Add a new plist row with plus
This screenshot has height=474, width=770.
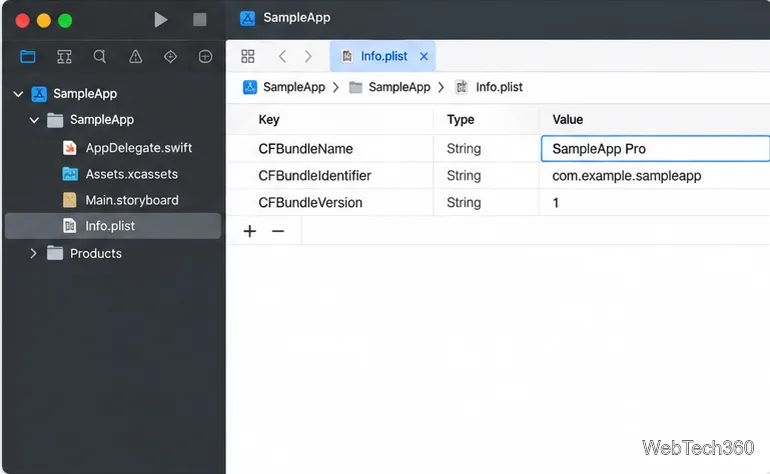click(250, 231)
